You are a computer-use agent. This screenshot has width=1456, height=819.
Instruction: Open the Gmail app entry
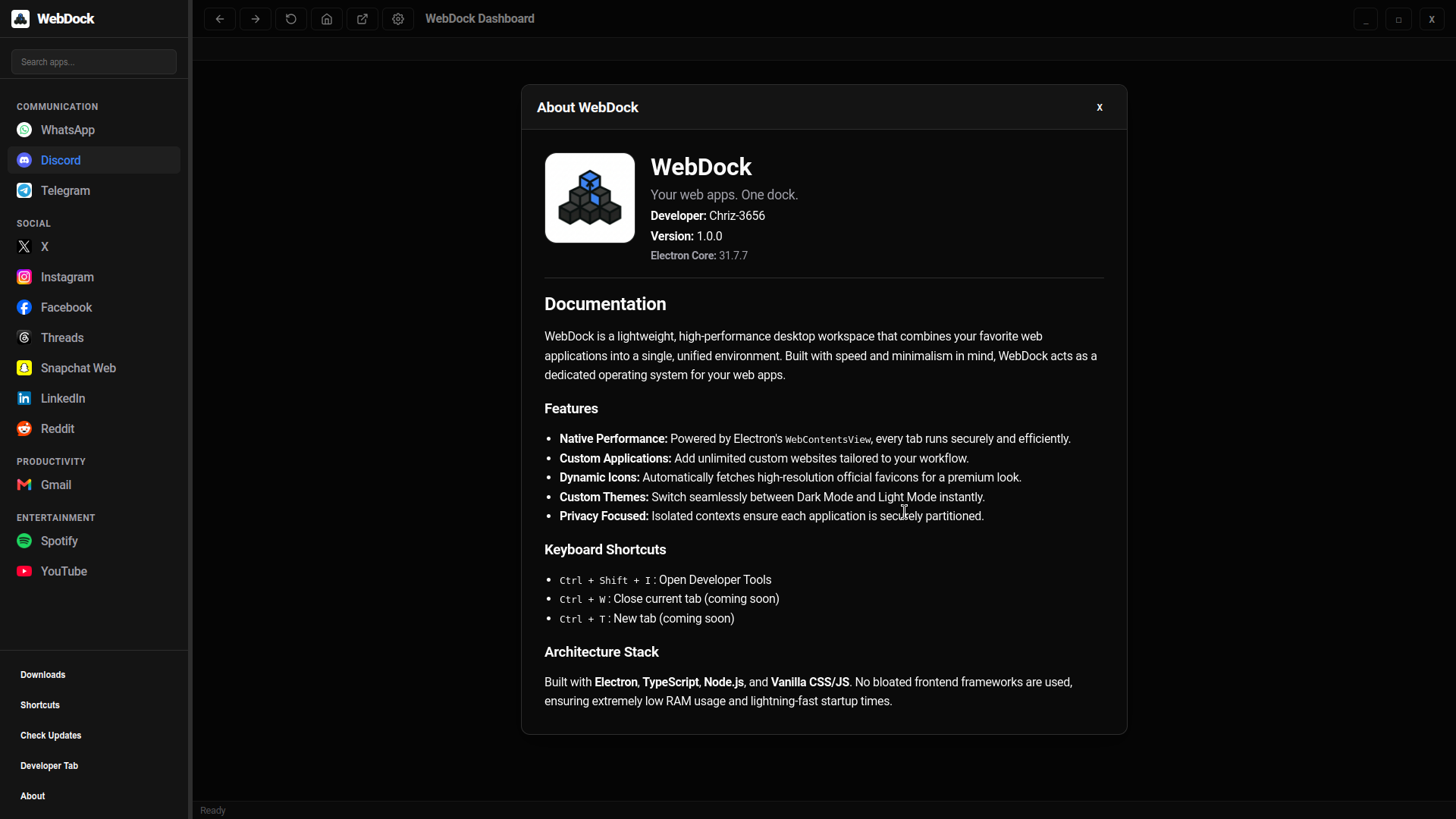click(94, 485)
